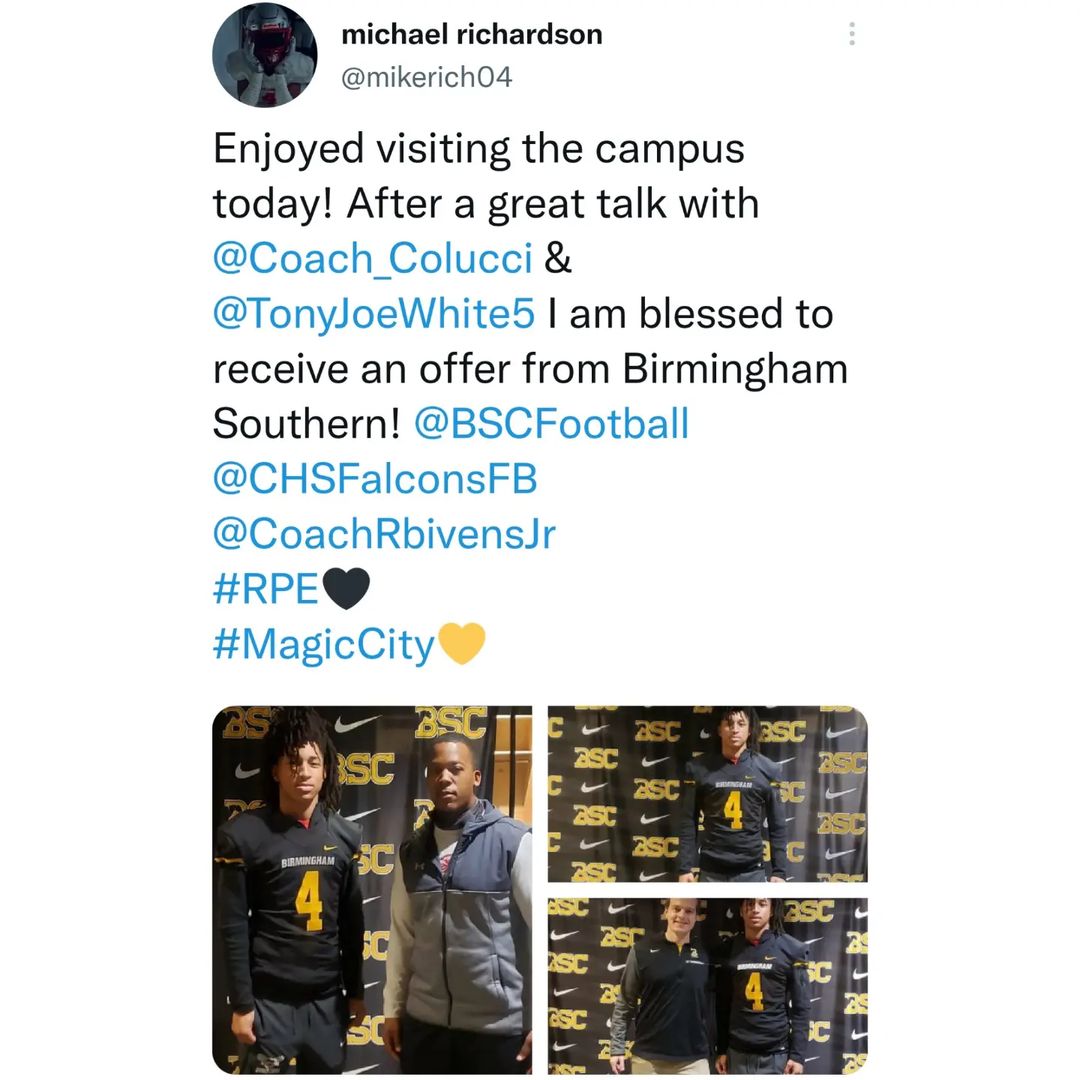
Task: Open the bottom-right photo with smiling coach
Action: click(x=707, y=986)
